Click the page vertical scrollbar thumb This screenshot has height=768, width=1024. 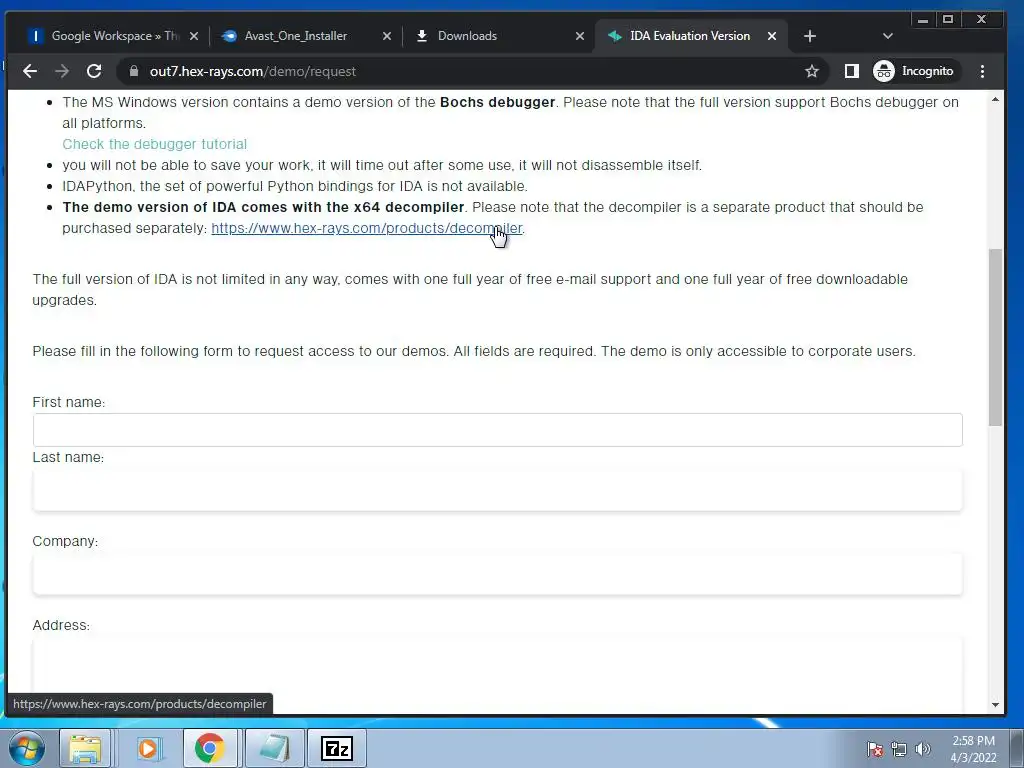click(x=995, y=337)
